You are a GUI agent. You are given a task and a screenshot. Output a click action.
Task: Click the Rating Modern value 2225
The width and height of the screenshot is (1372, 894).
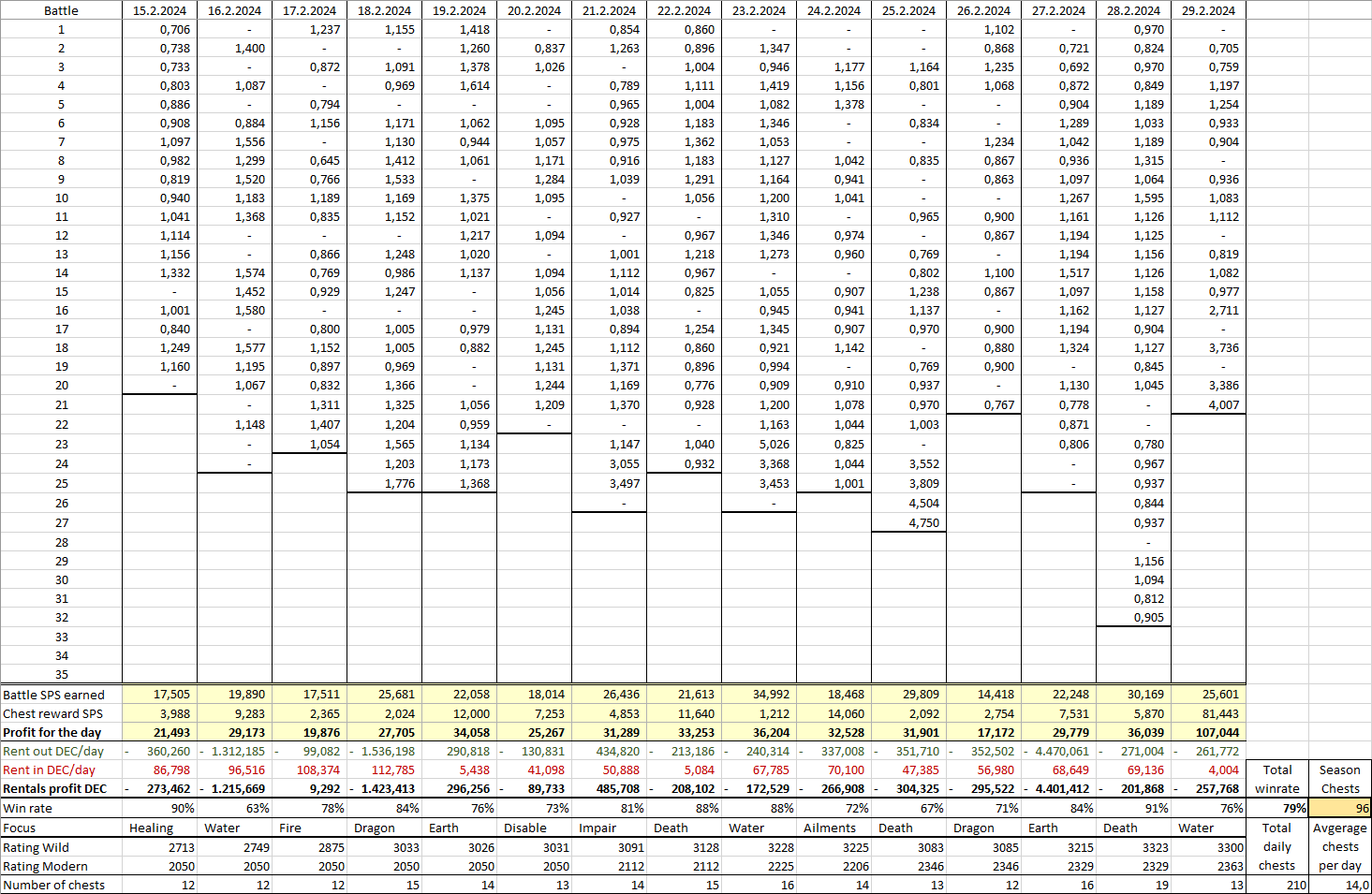780,866
